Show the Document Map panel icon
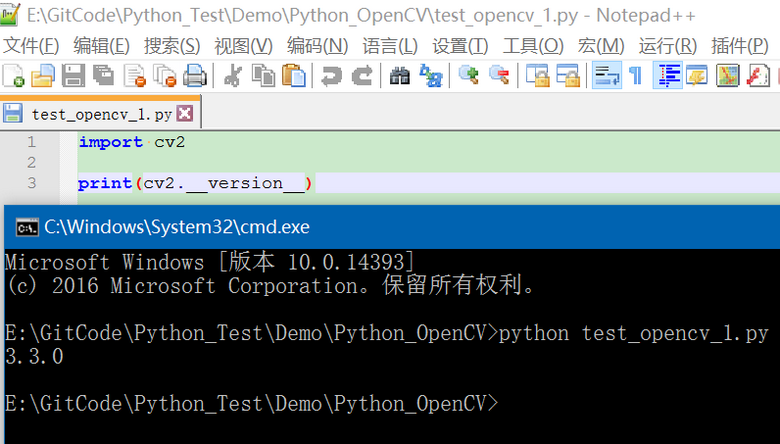The height and width of the screenshot is (444, 780). pos(728,76)
